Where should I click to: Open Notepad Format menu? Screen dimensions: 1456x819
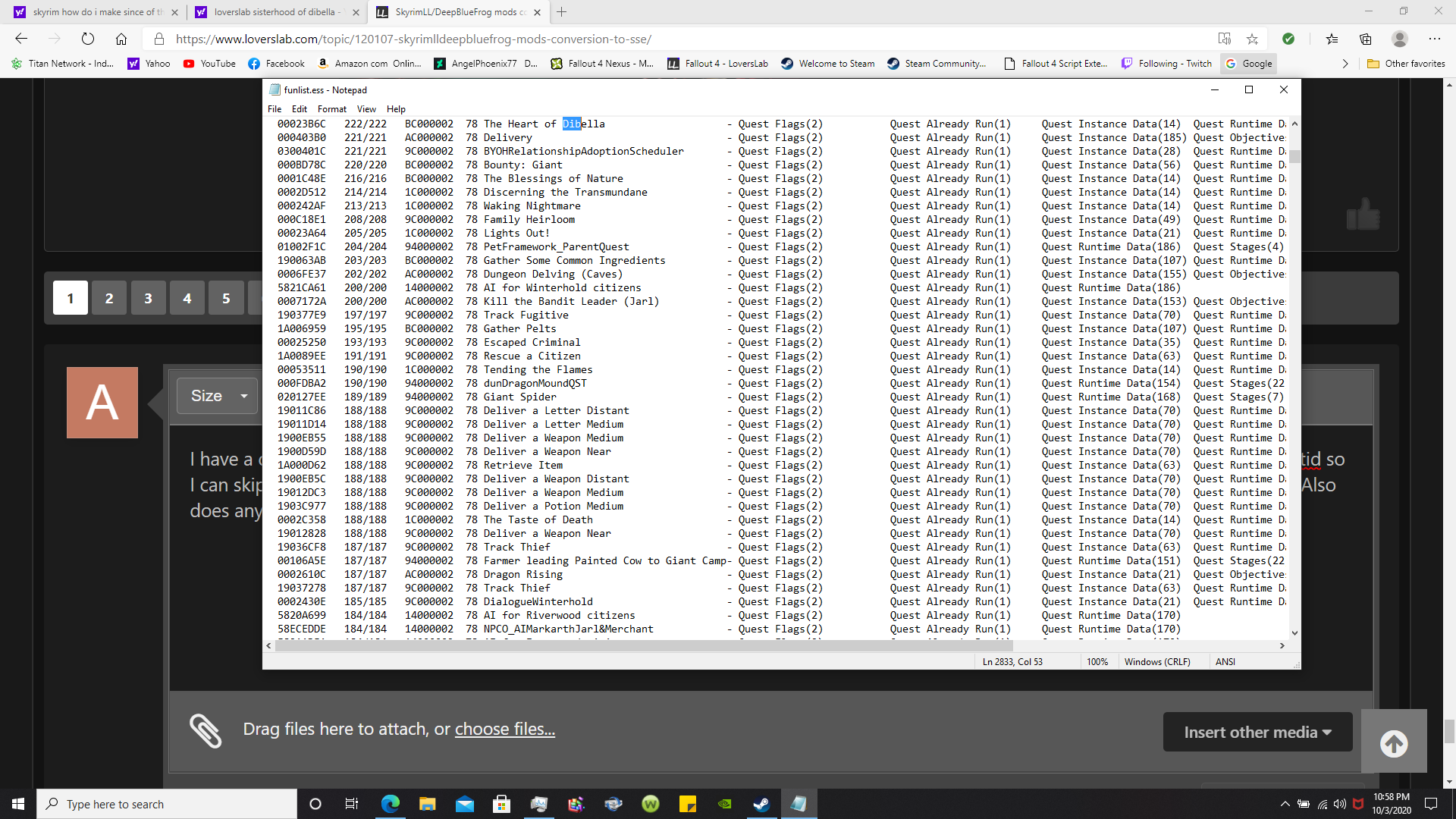[x=331, y=108]
